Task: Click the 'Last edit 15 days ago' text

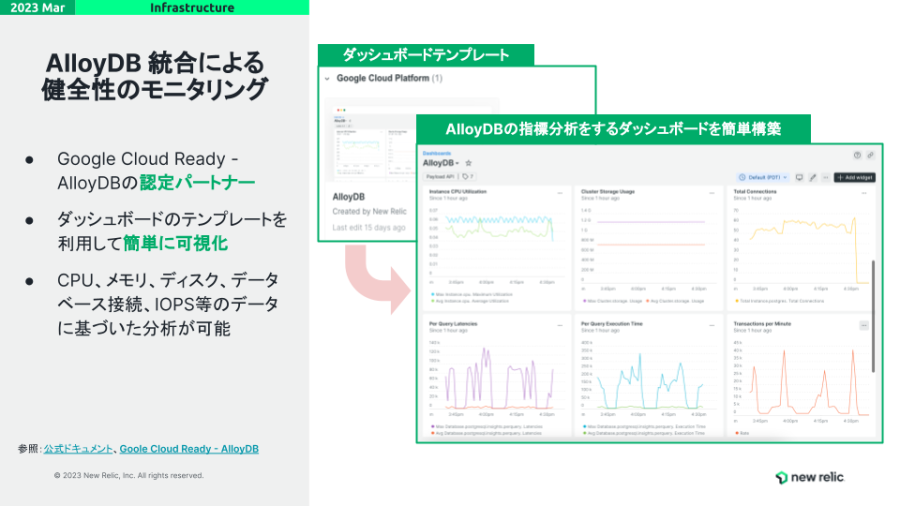Action: (368, 228)
